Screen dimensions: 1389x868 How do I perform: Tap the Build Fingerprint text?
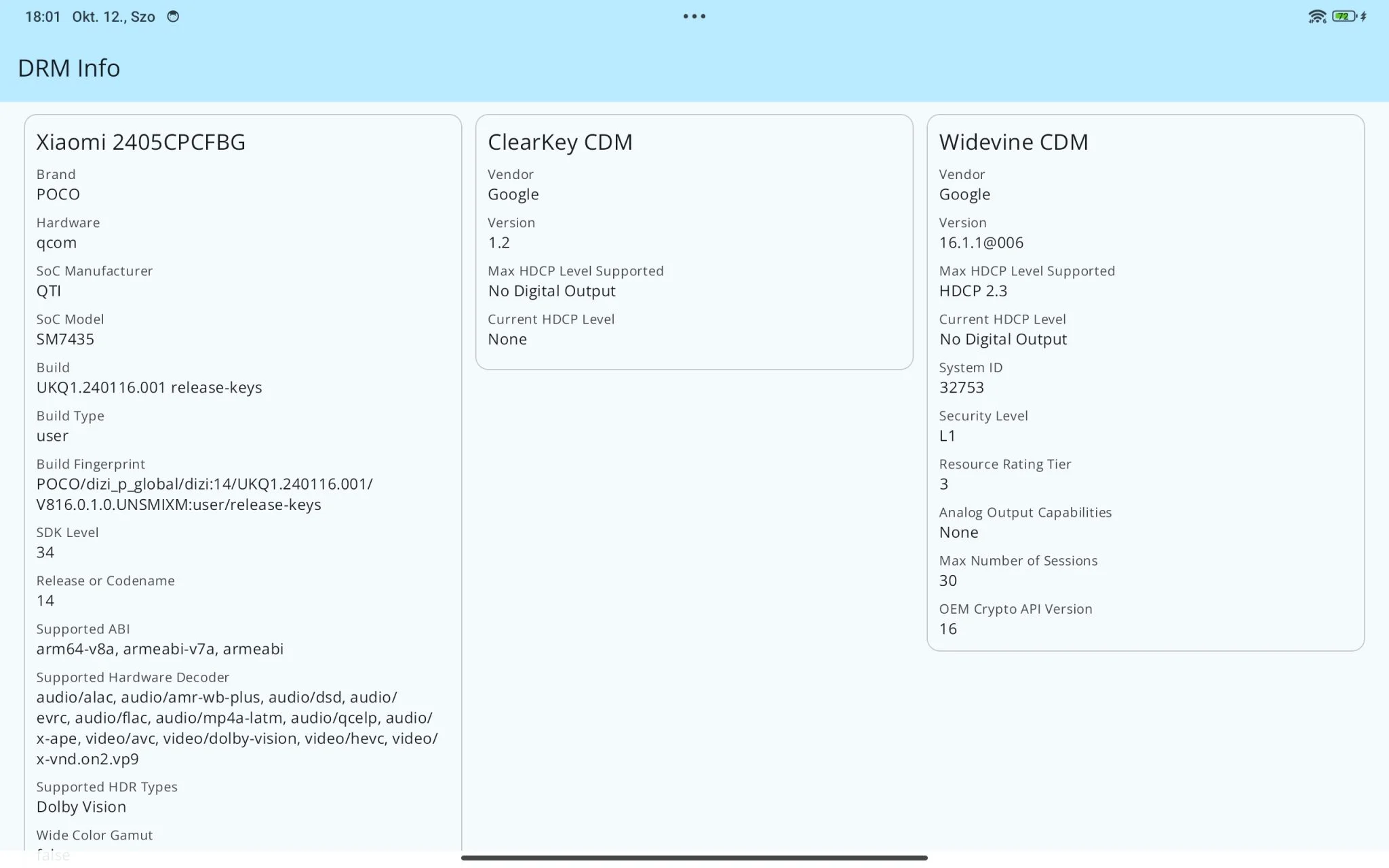(203, 494)
